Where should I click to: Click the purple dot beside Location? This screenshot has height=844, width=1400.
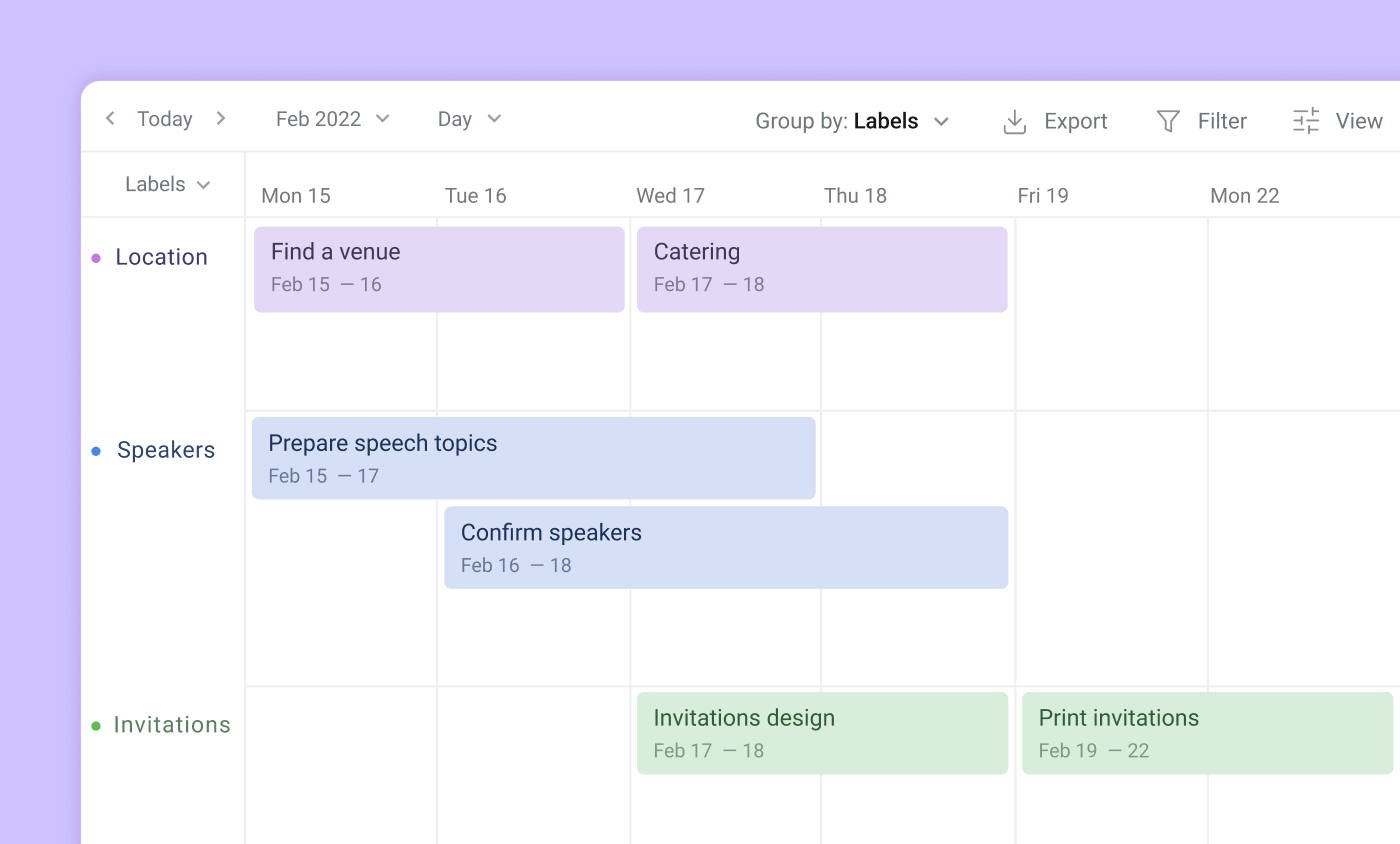(x=95, y=257)
